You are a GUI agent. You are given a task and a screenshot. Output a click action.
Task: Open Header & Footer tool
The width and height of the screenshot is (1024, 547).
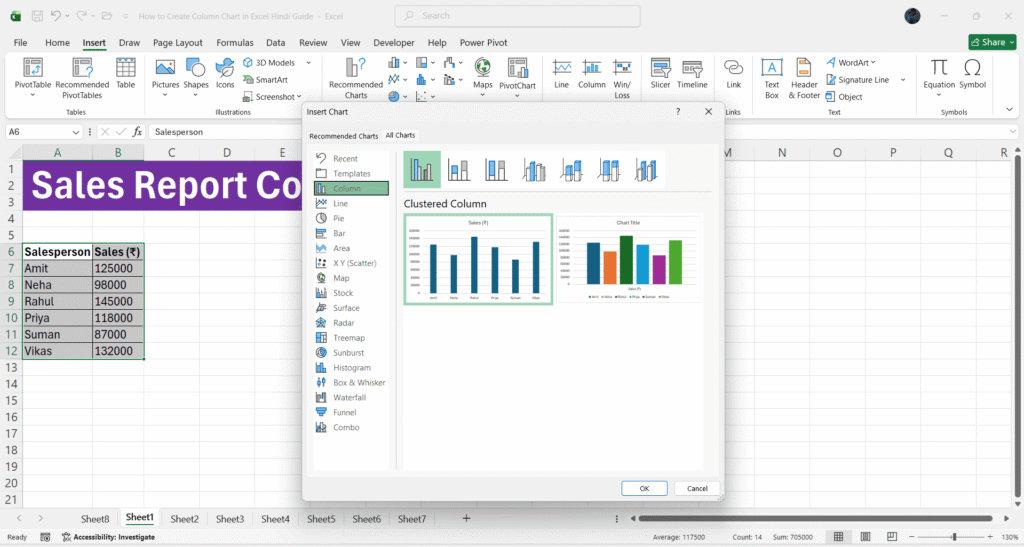804,78
